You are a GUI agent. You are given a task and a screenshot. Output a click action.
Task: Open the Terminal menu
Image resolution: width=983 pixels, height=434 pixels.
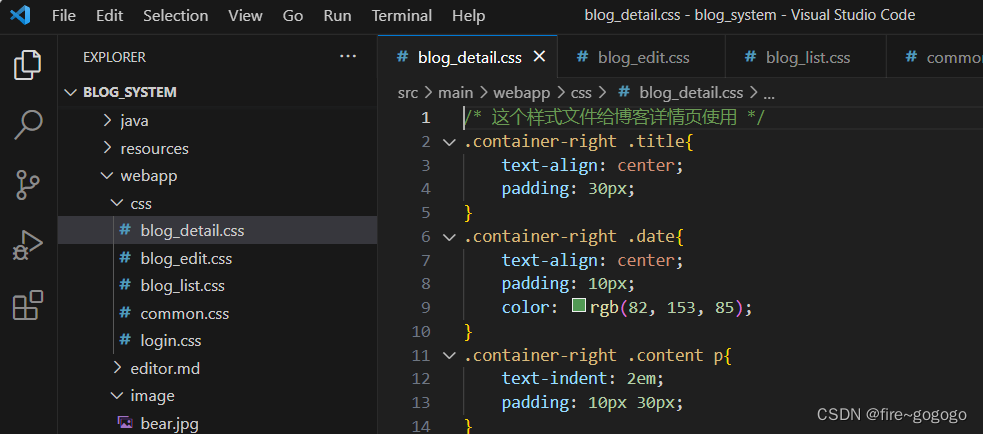[402, 16]
